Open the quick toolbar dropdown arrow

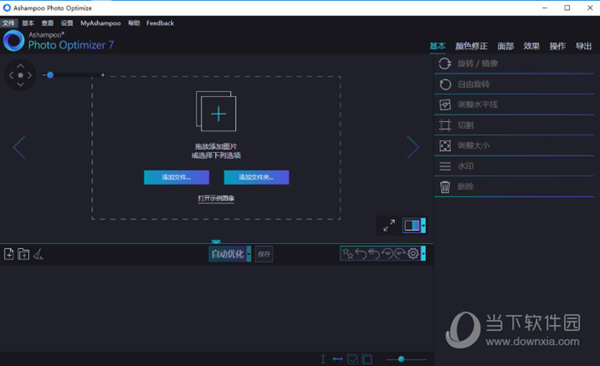[423, 253]
